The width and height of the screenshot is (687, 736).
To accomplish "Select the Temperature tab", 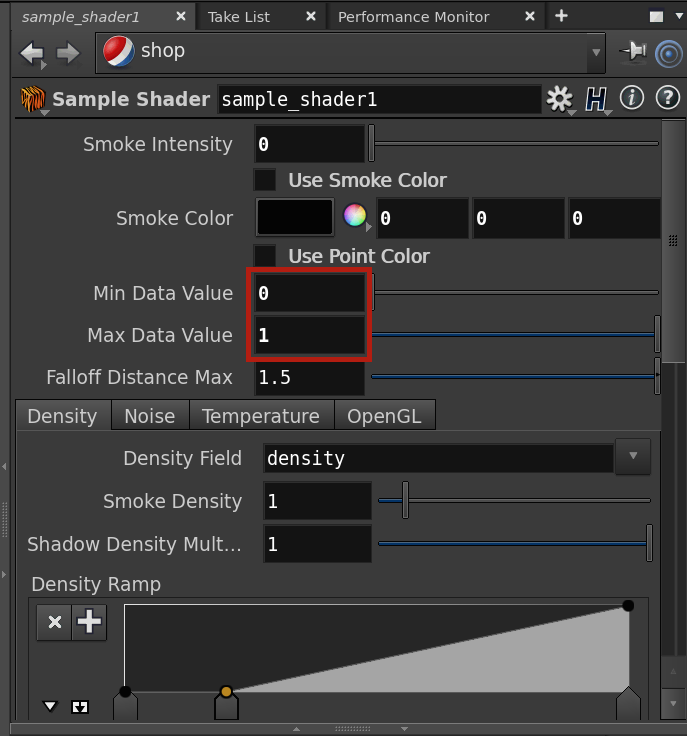I will pos(260,416).
